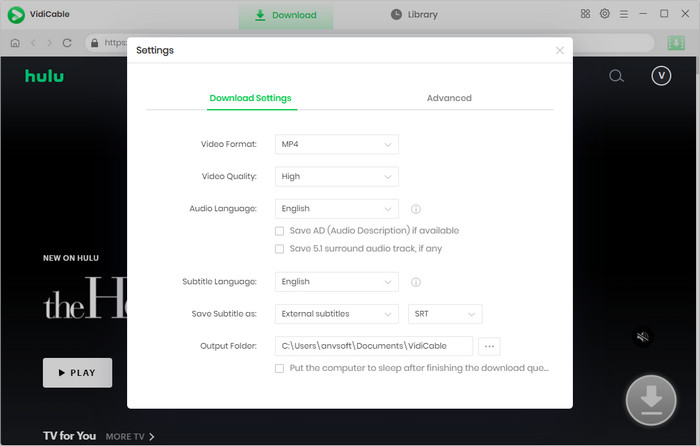Image resolution: width=700 pixels, height=446 pixels.
Task: Open the settings gear icon
Action: pos(604,14)
